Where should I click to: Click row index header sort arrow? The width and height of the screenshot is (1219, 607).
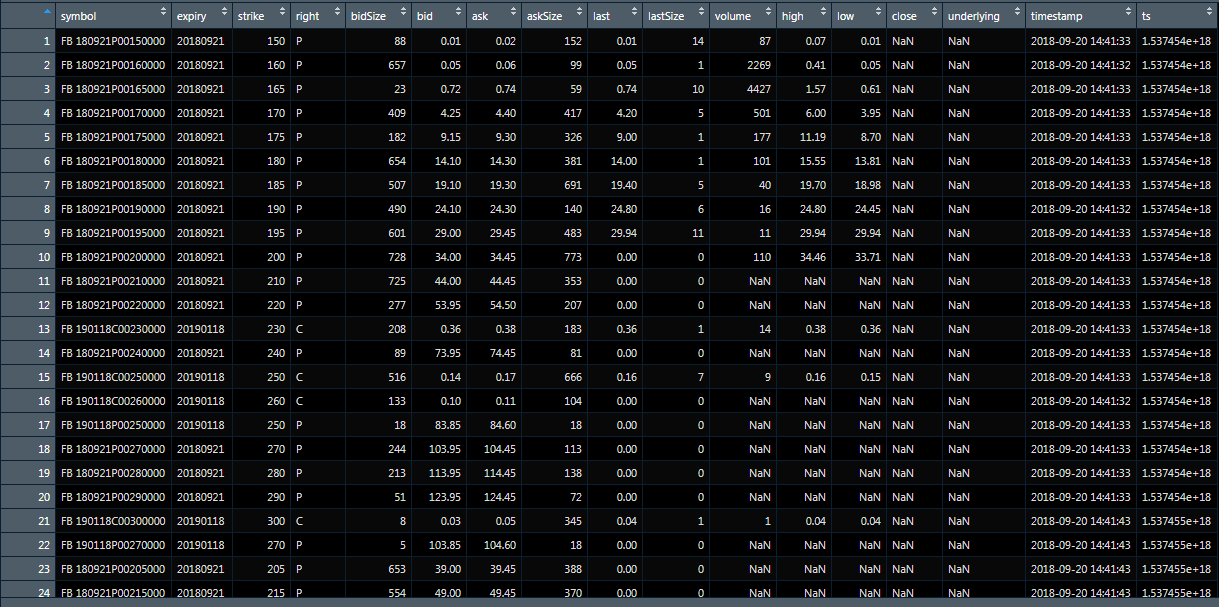[x=48, y=13]
